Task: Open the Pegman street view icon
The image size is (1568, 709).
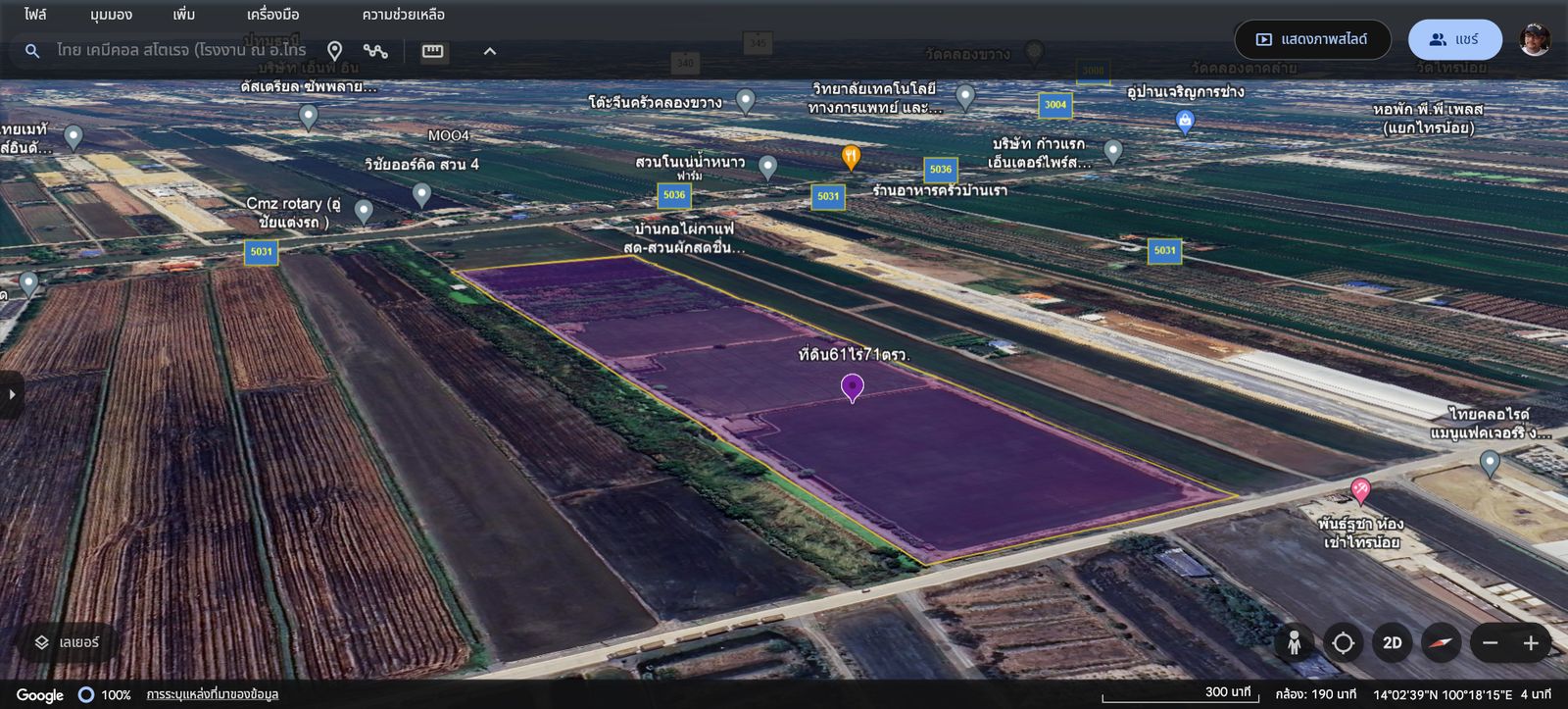Action: [1294, 643]
